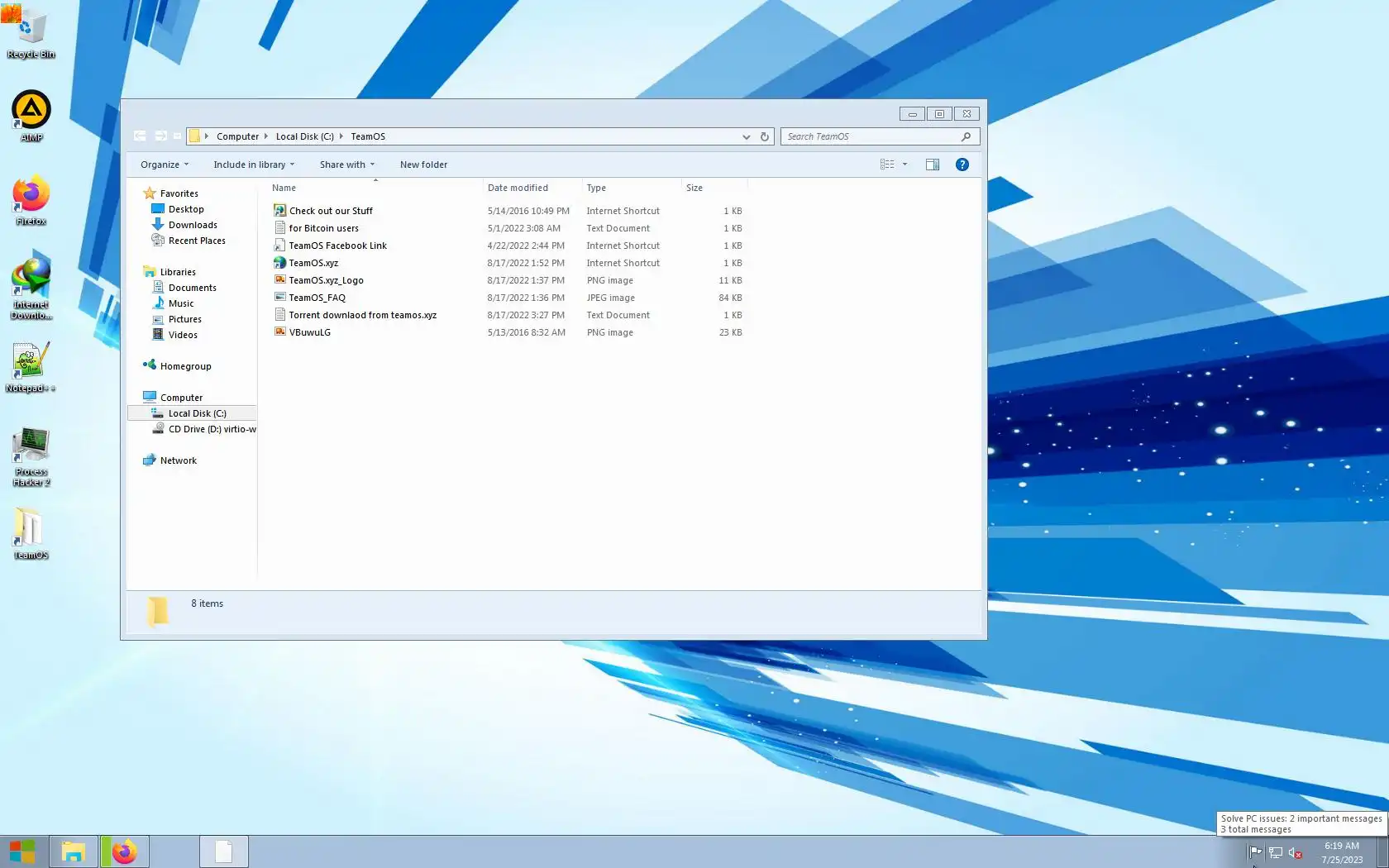This screenshot has height=868, width=1389.
Task: Launch Notepad++ from the desktop
Action: click(x=31, y=368)
